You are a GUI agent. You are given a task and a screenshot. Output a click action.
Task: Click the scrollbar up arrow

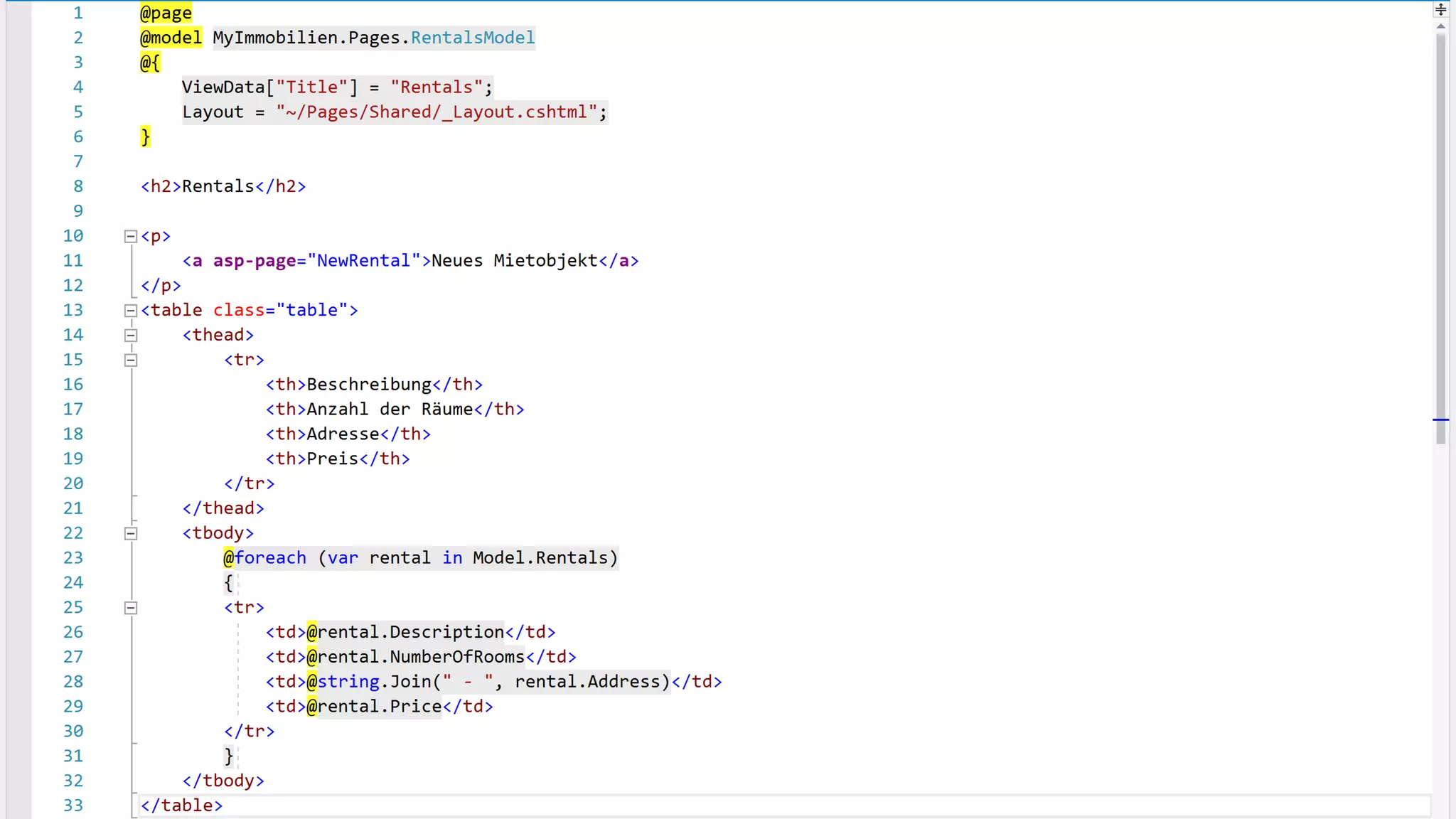pos(1440,26)
